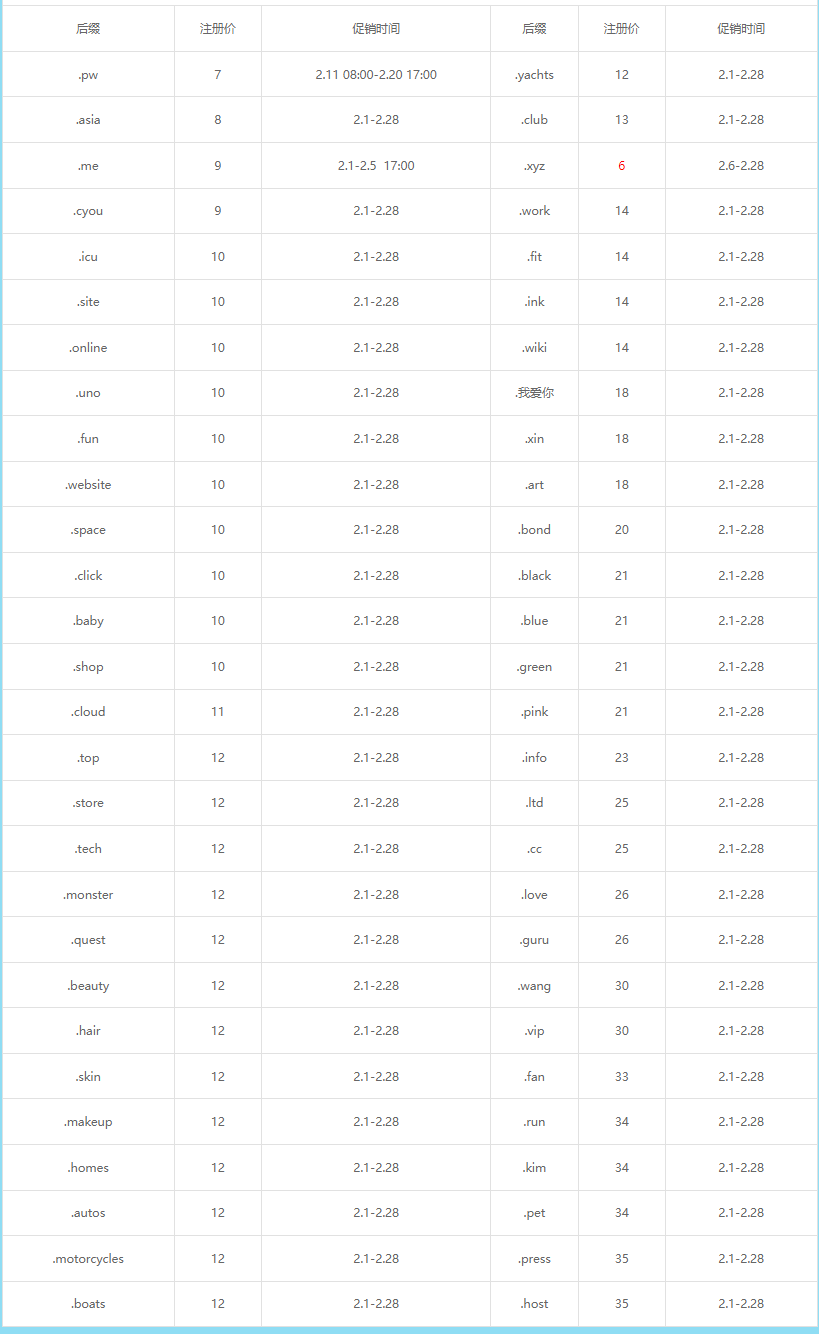
Task: Click the left 后缀 column header
Action: click(88, 29)
